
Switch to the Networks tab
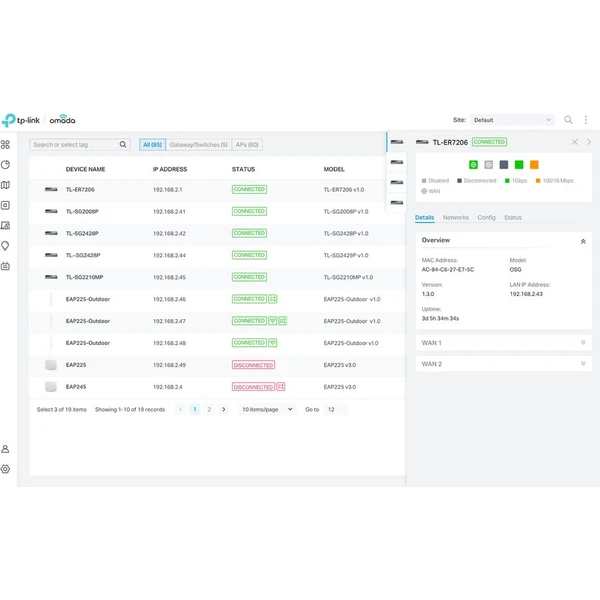455,217
